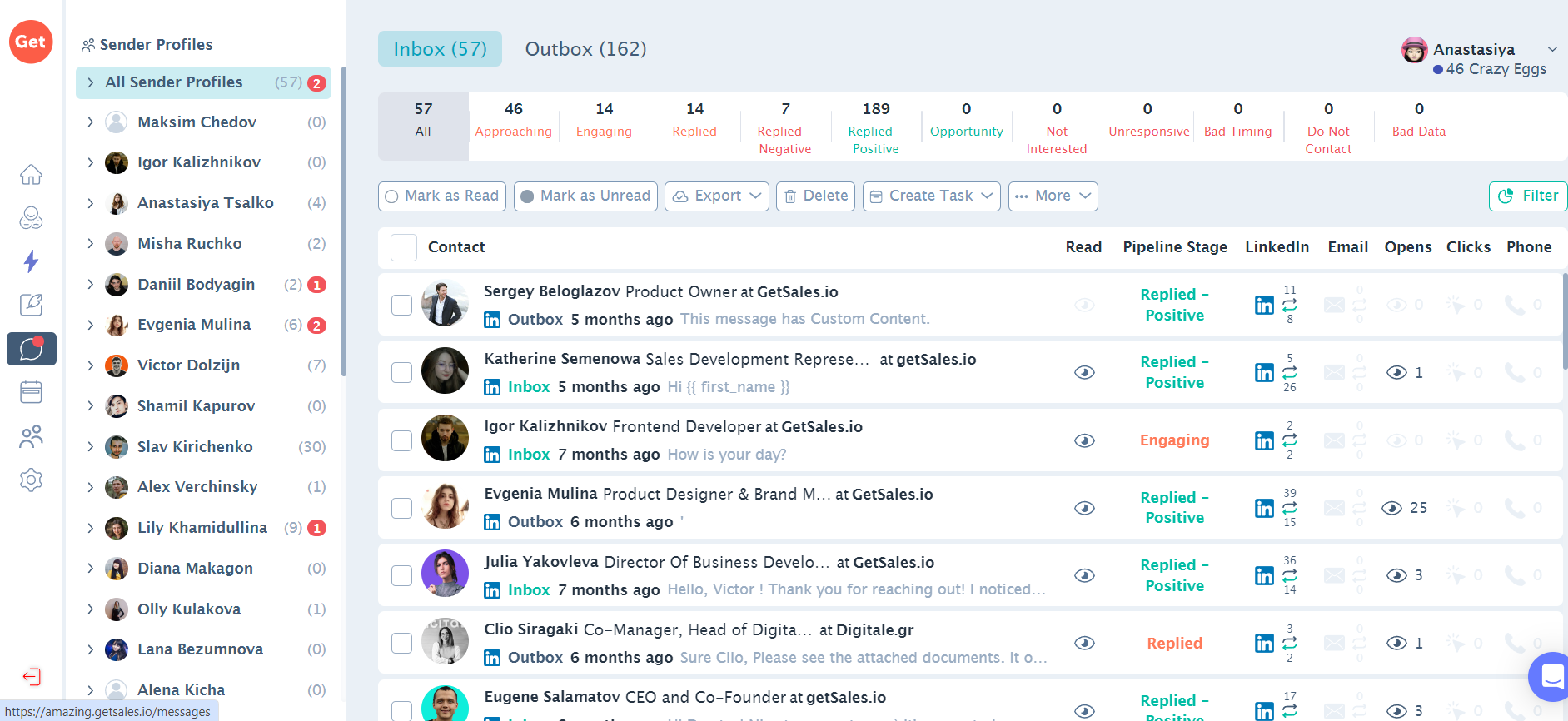Click the phone icon in Katherine Semenowa's row
This screenshot has height=721, width=1568.
1515,372
